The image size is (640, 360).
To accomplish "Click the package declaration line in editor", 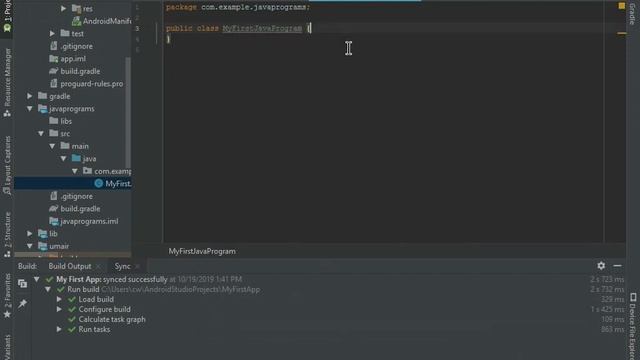I will pos(238,7).
